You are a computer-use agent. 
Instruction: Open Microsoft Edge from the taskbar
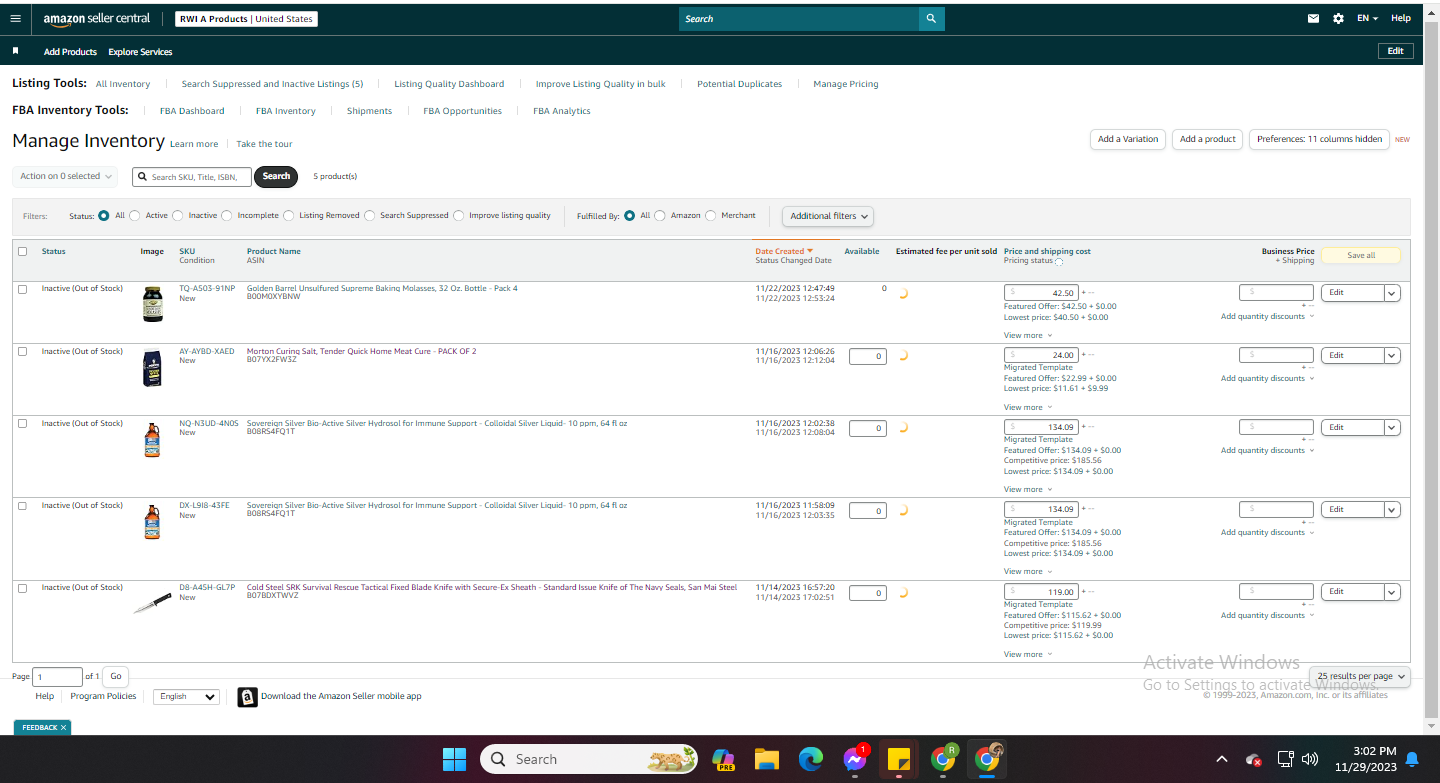point(810,759)
